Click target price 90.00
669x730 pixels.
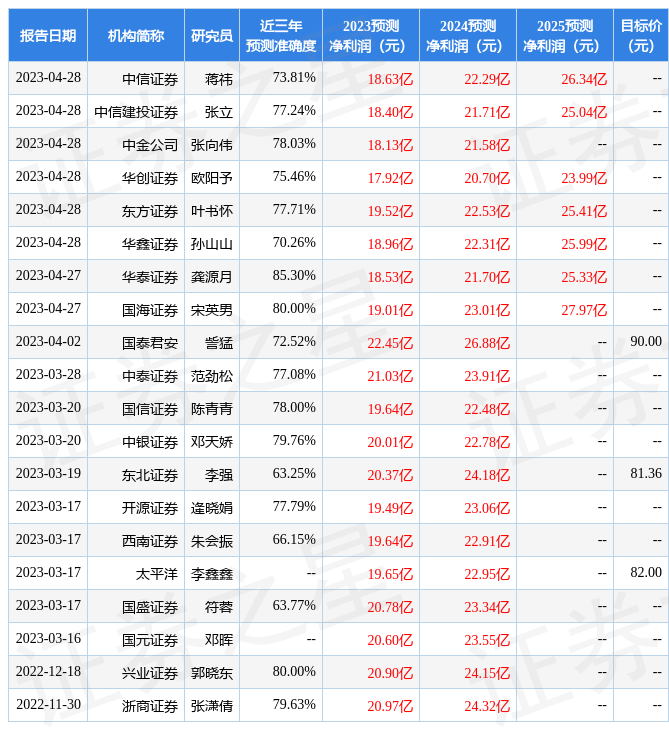(646, 341)
